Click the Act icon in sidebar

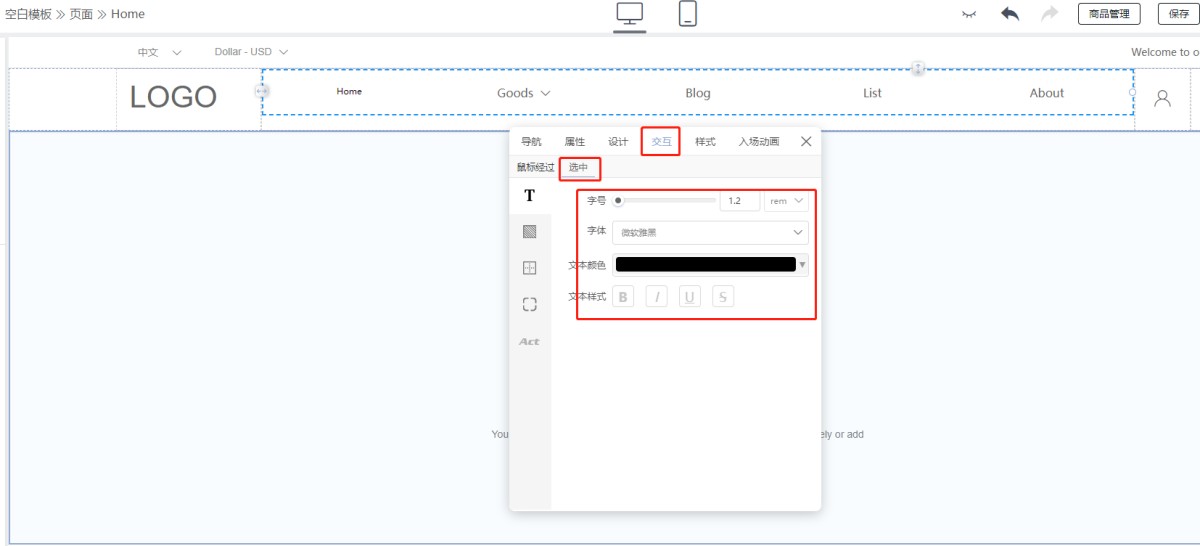pos(529,342)
